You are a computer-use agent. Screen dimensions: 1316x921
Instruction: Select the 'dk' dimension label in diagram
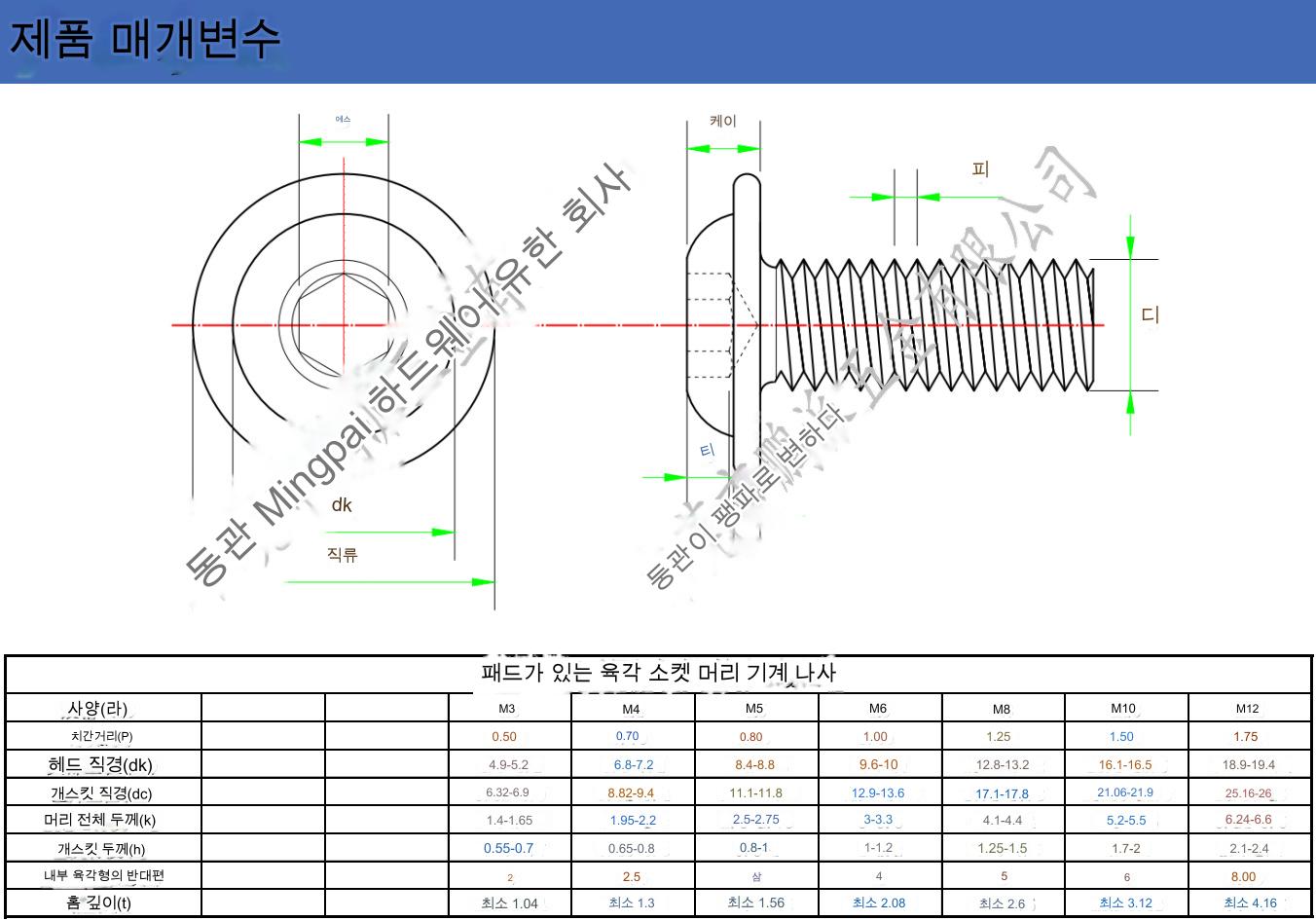pyautogui.click(x=342, y=504)
